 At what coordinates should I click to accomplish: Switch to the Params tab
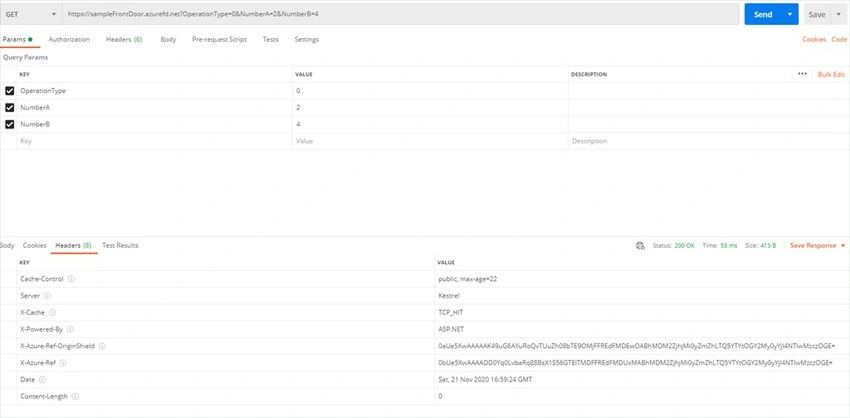[16, 40]
